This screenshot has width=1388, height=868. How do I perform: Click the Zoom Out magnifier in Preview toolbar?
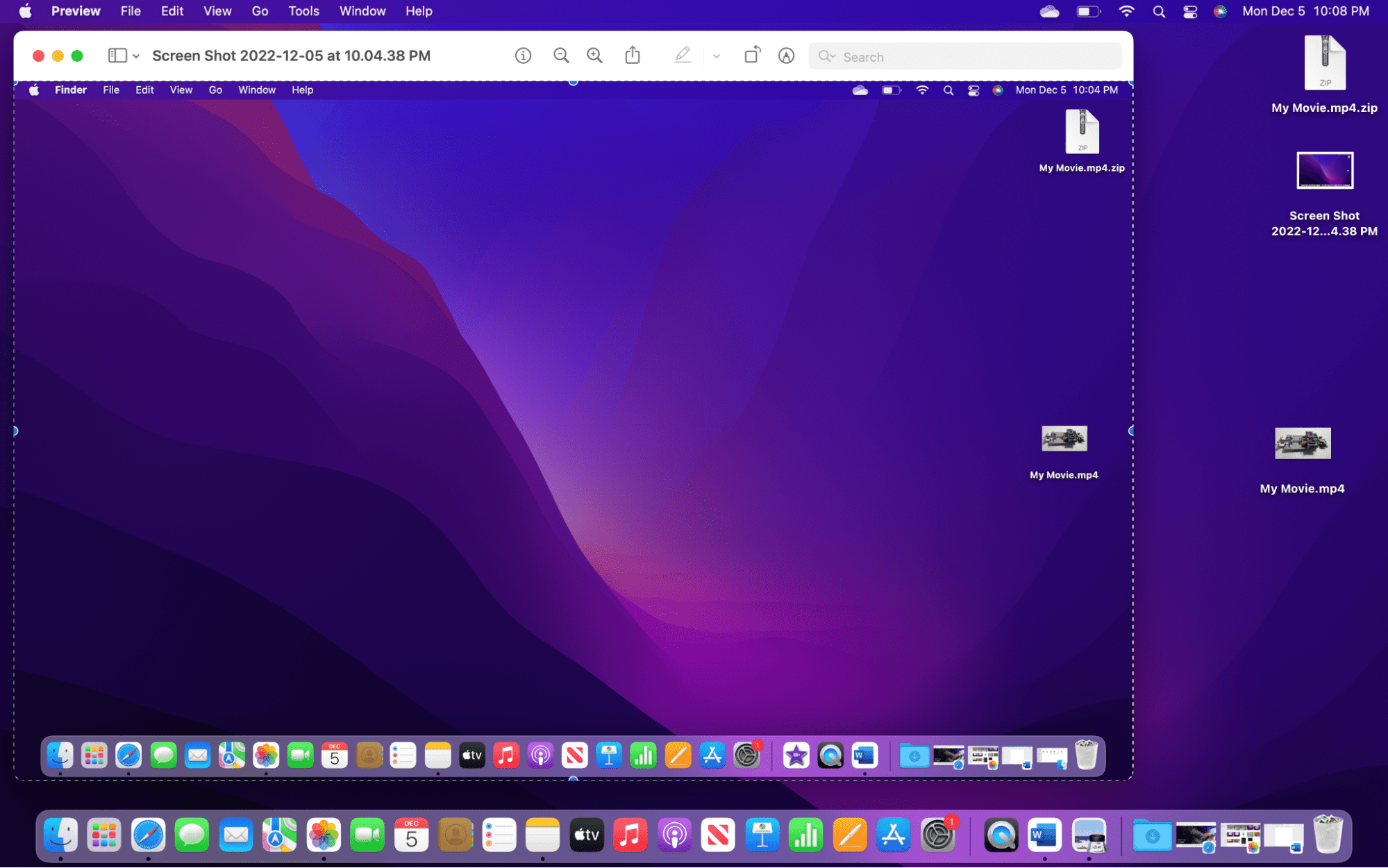[x=561, y=56]
